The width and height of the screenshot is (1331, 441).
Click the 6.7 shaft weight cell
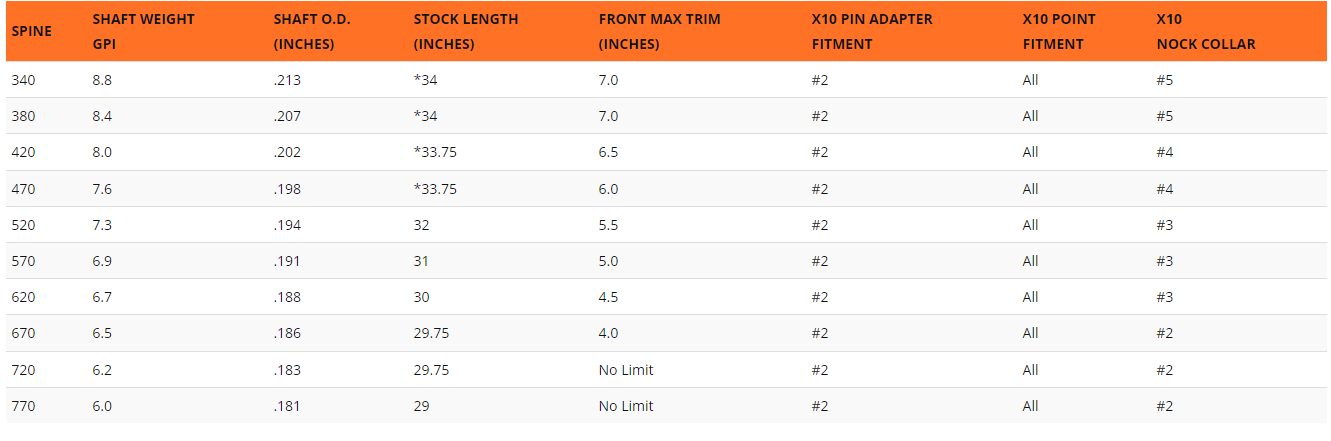tap(102, 297)
